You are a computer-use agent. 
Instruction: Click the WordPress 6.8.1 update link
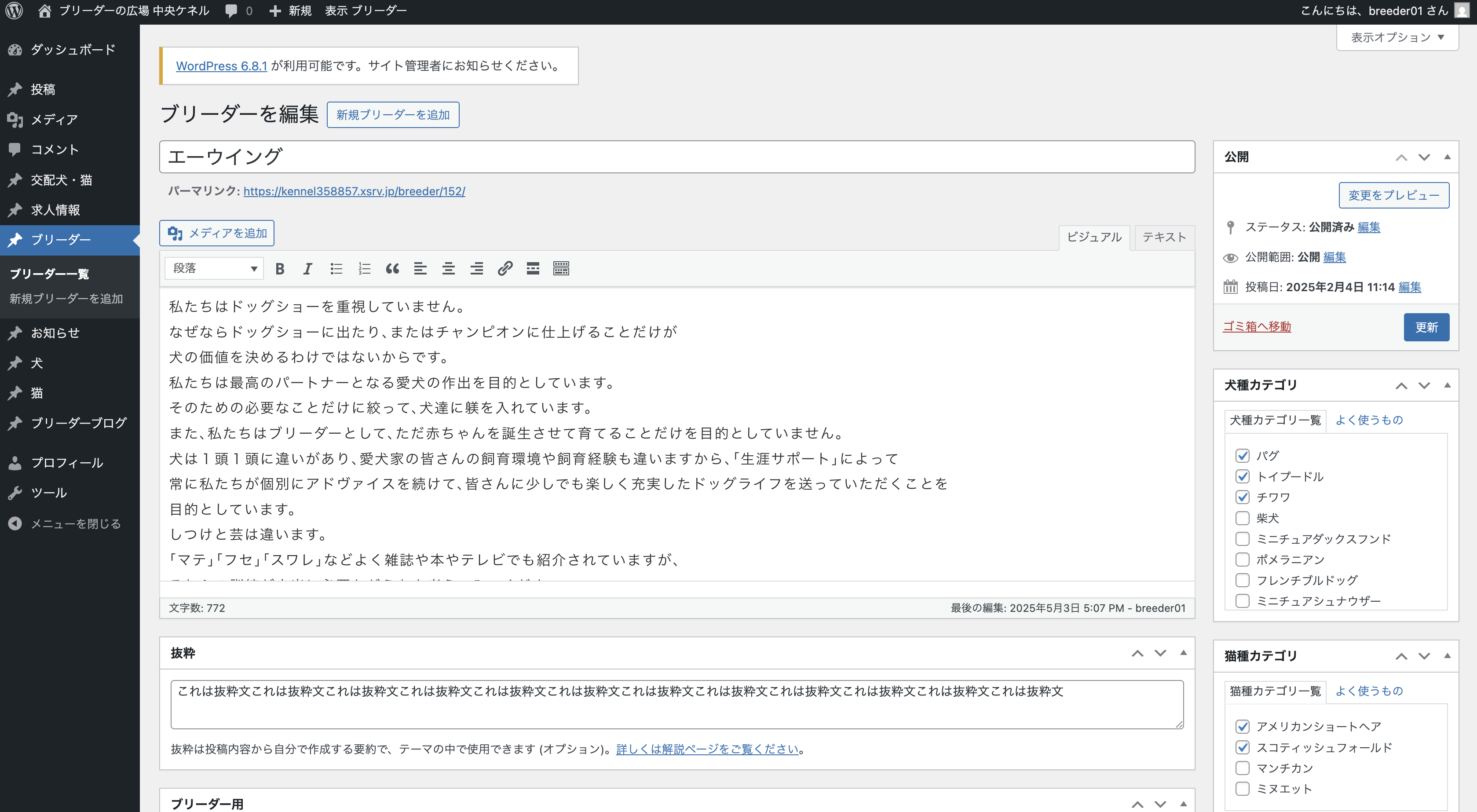221,66
